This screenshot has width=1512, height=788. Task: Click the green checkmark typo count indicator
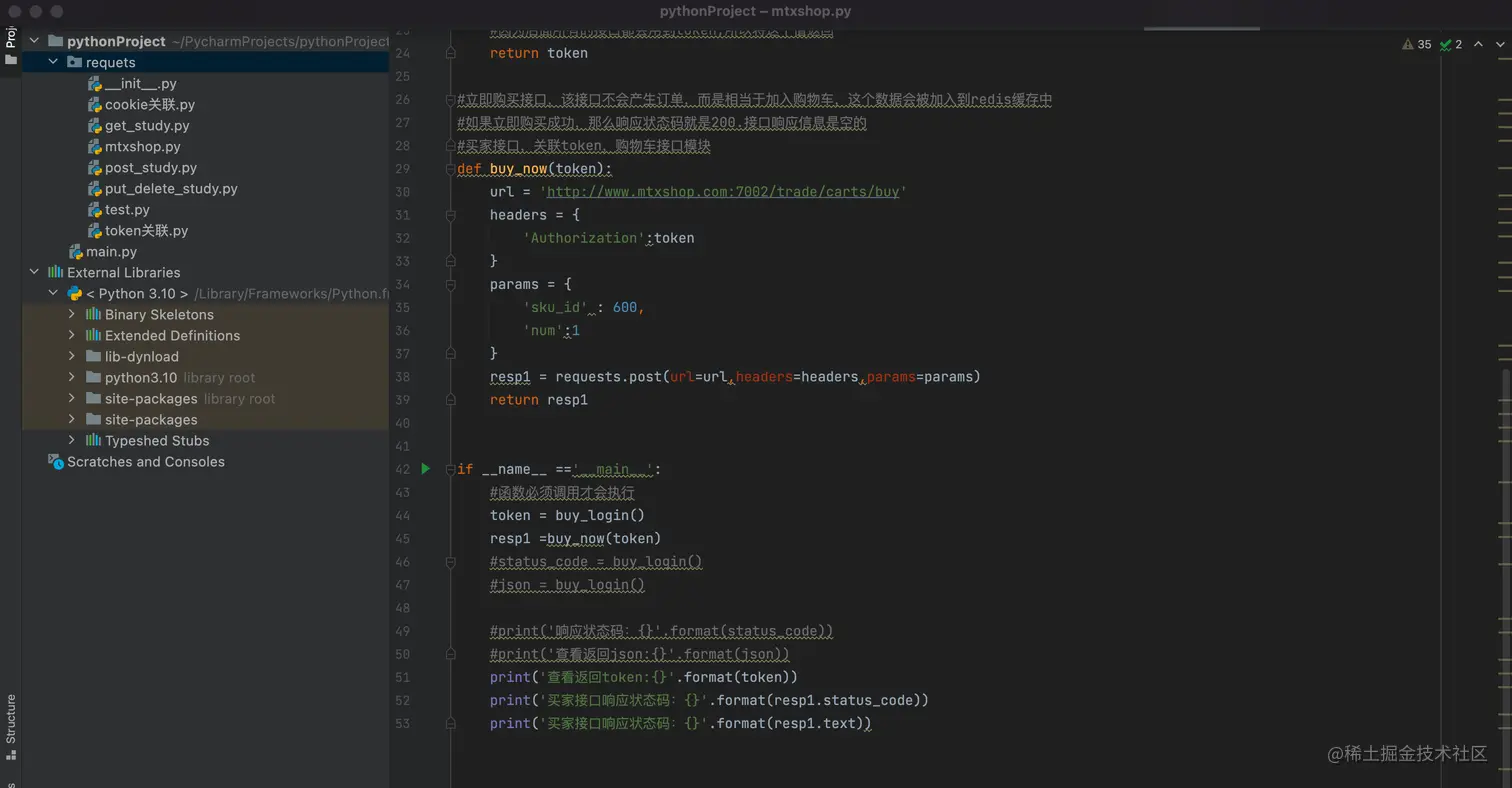pyautogui.click(x=1451, y=45)
